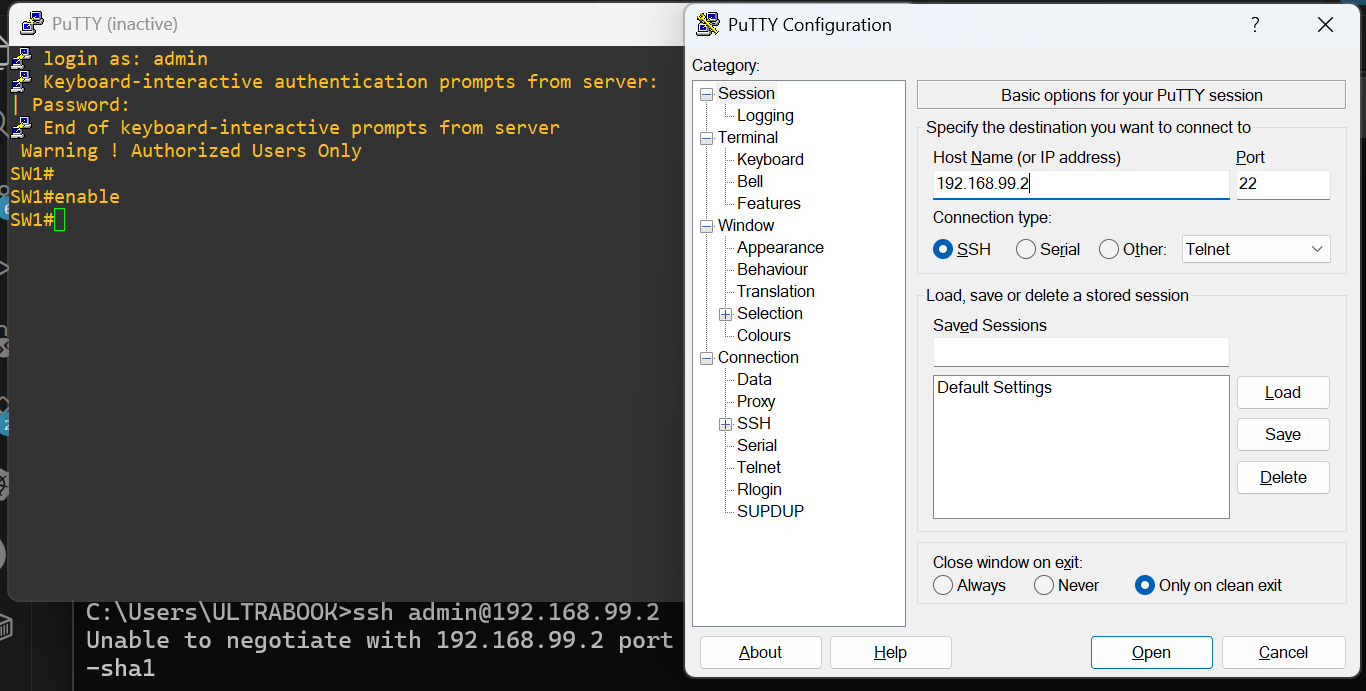
Task: Open the Translation settings category
Action: coord(776,292)
